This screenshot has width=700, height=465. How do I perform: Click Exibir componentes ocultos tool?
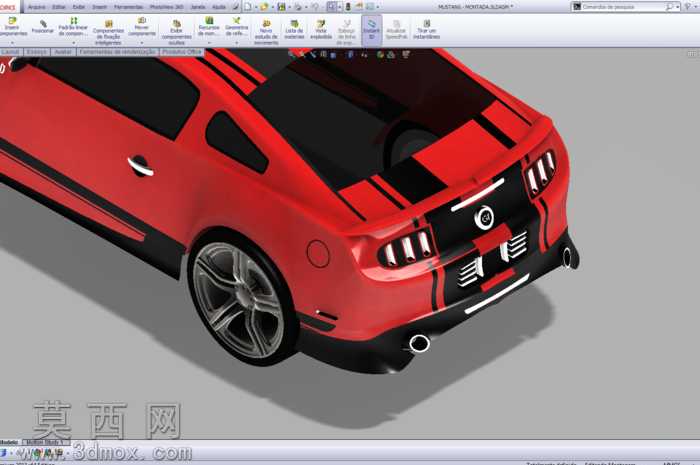point(176,32)
